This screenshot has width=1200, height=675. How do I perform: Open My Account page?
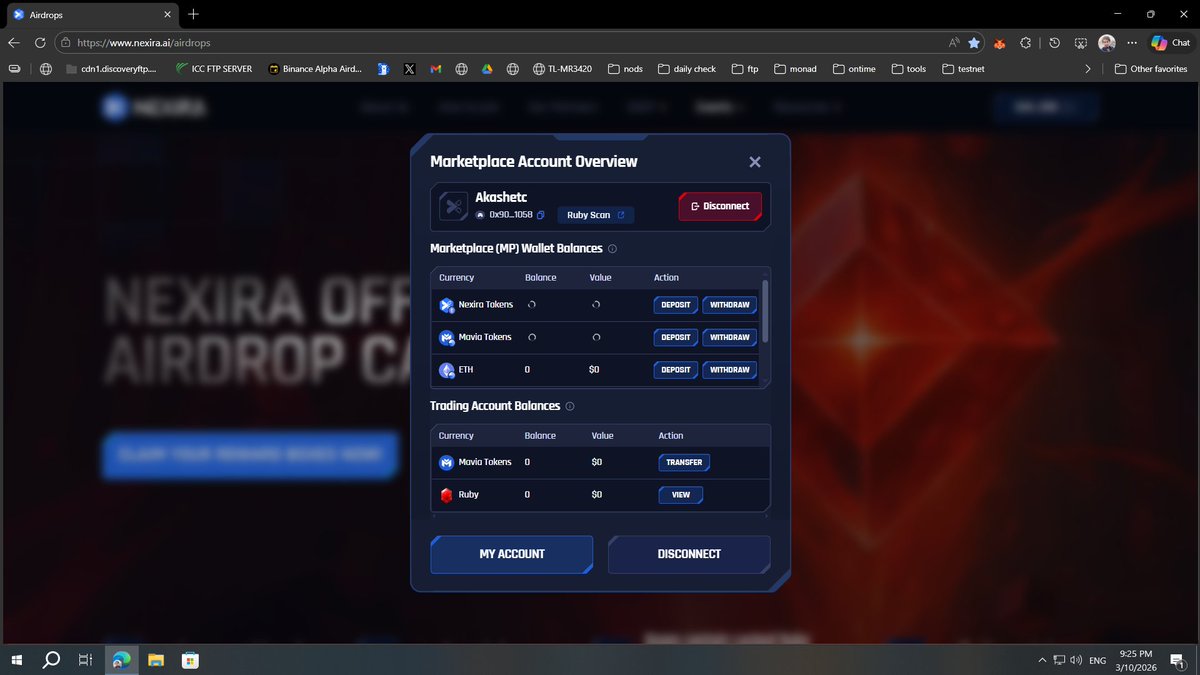(512, 554)
